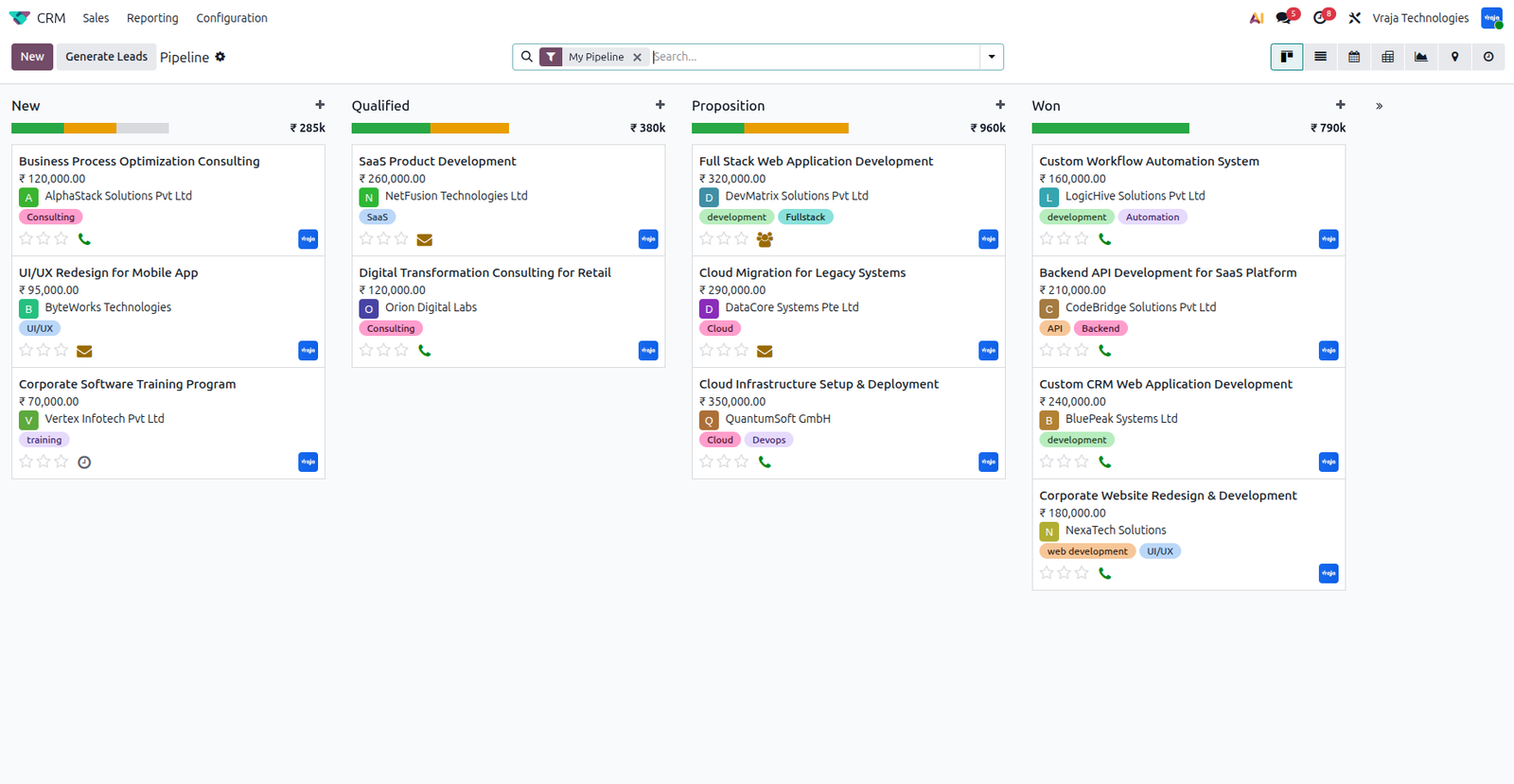This screenshot has width=1514, height=784.
Task: Open Pivot table view
Action: point(1387,57)
